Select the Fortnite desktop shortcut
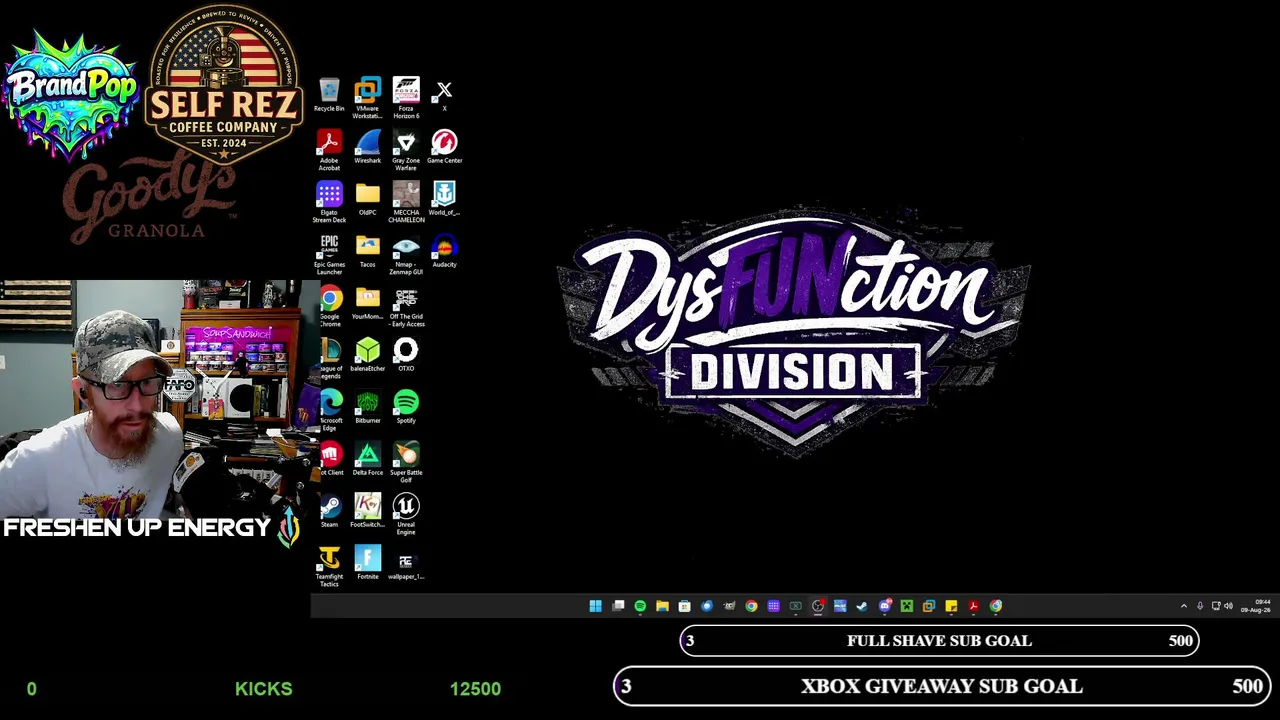 [x=367, y=563]
